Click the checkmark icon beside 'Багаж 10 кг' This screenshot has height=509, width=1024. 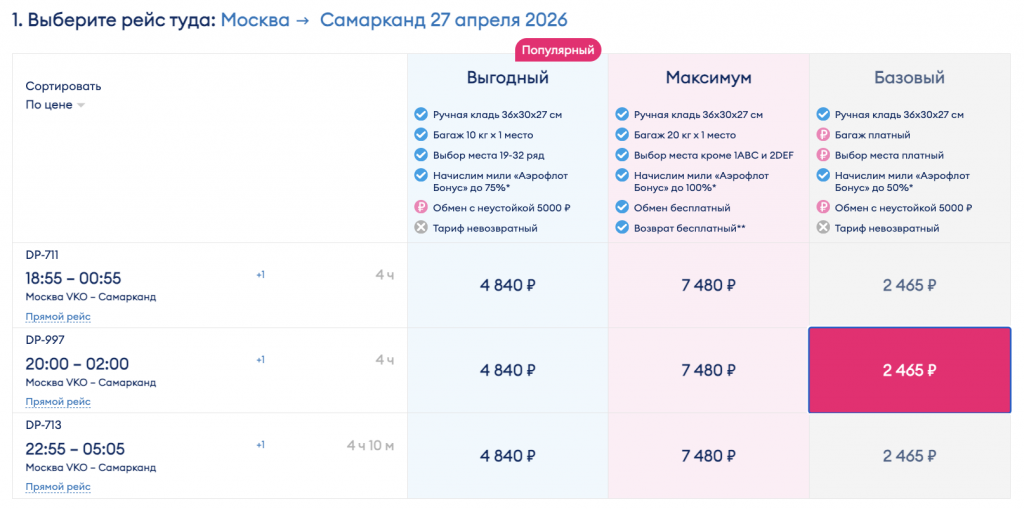pyautogui.click(x=421, y=135)
